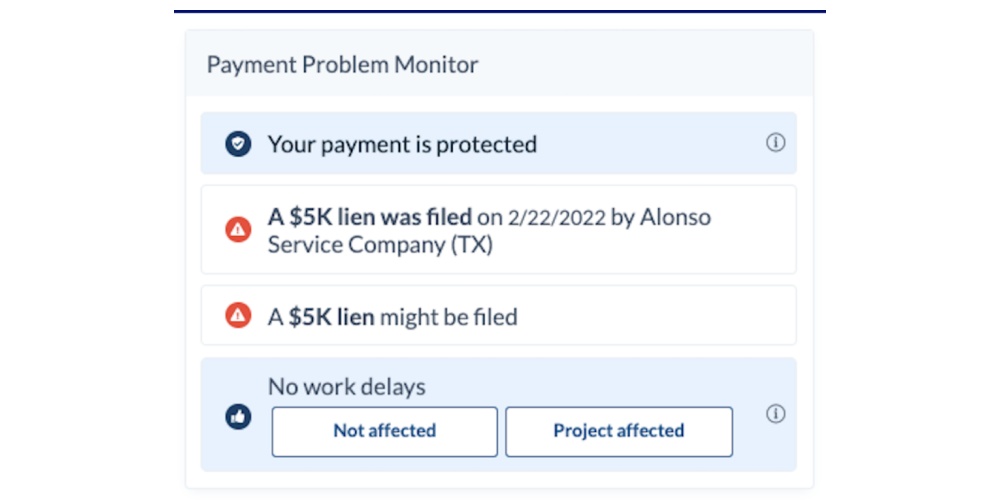The height and width of the screenshot is (500, 1000).
Task: Open info icon in No work delays row
Action: pyautogui.click(x=775, y=414)
